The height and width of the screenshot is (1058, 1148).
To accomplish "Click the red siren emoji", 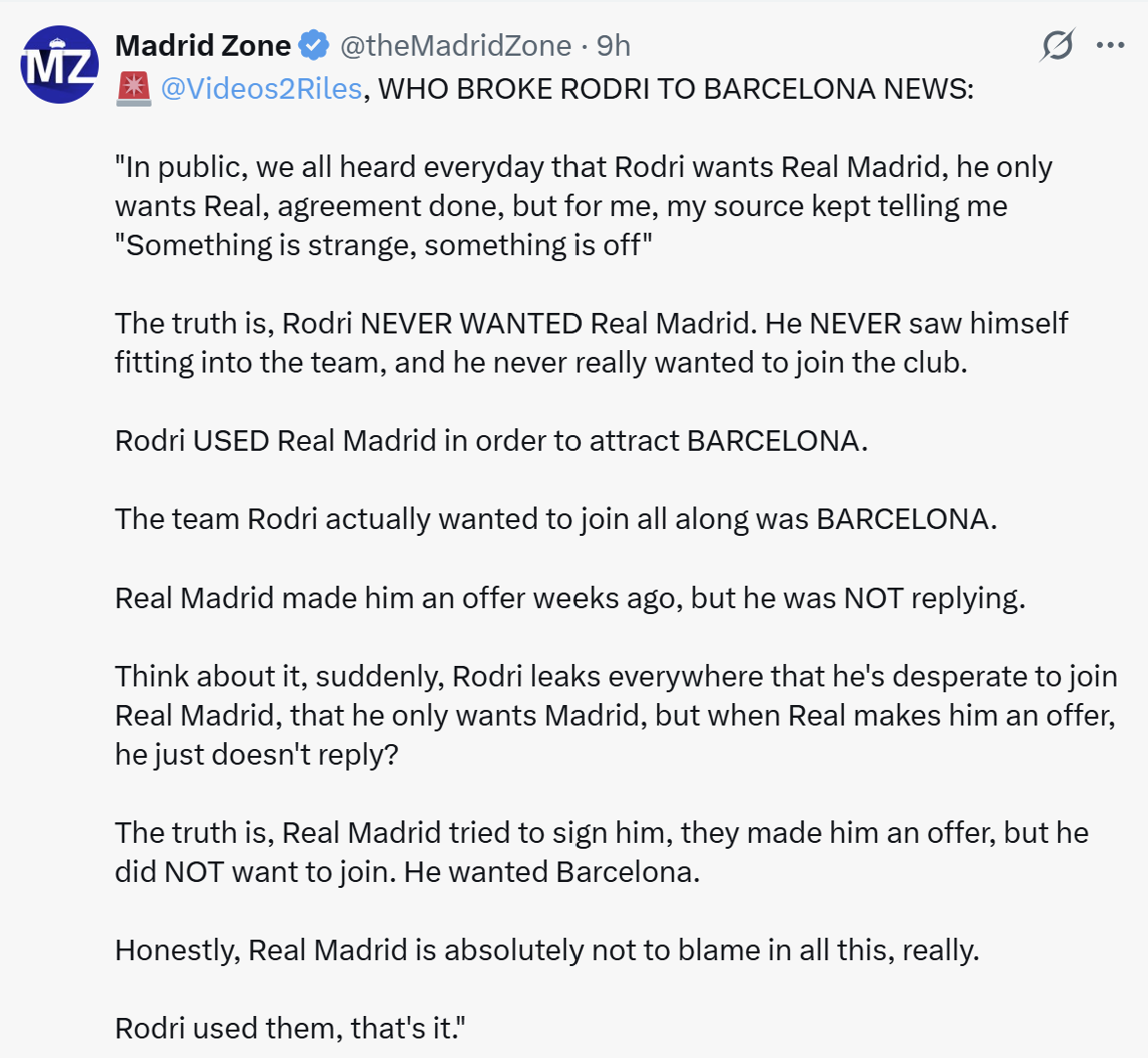I will [133, 89].
